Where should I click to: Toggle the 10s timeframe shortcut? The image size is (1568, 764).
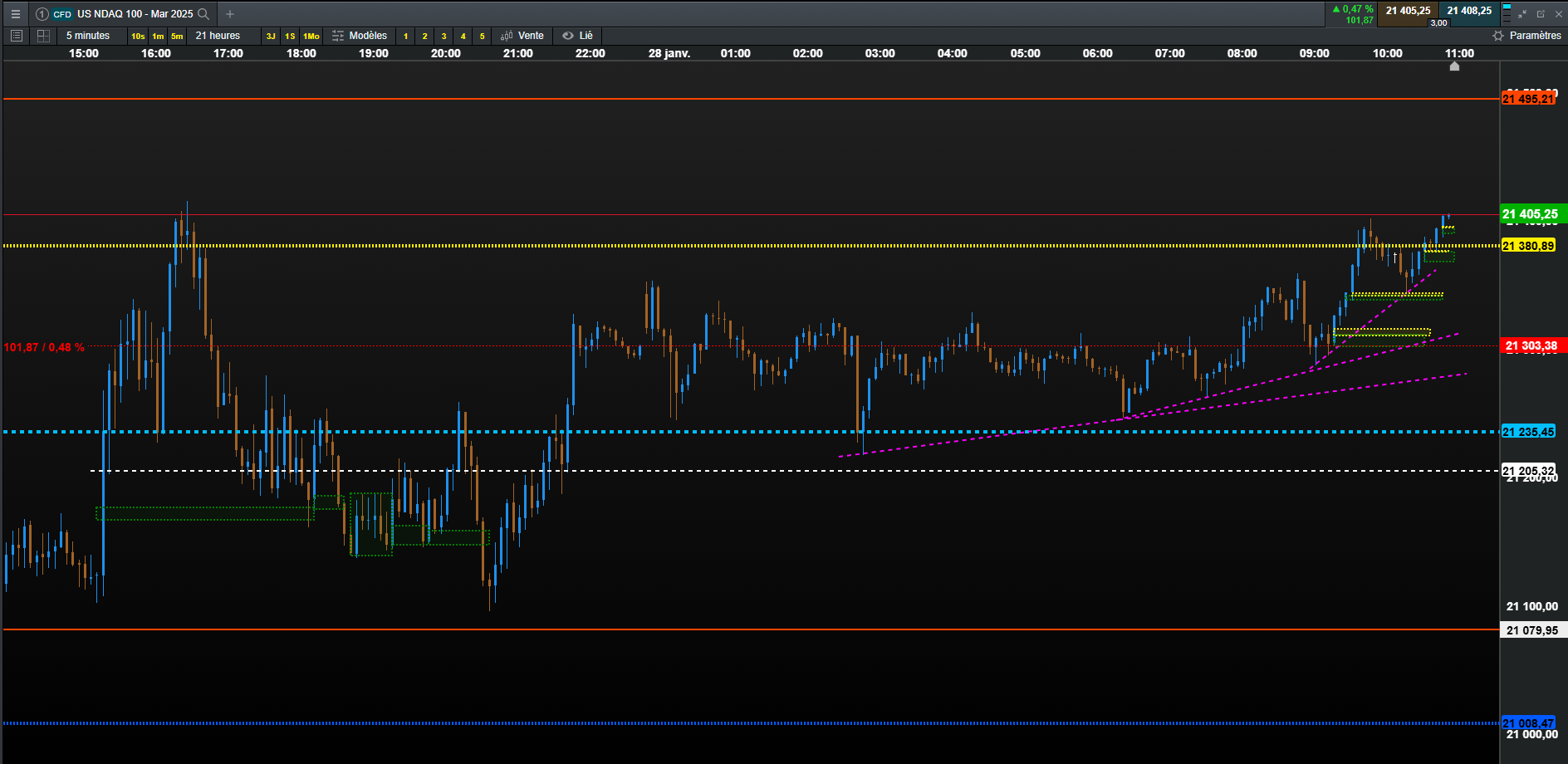point(138,36)
